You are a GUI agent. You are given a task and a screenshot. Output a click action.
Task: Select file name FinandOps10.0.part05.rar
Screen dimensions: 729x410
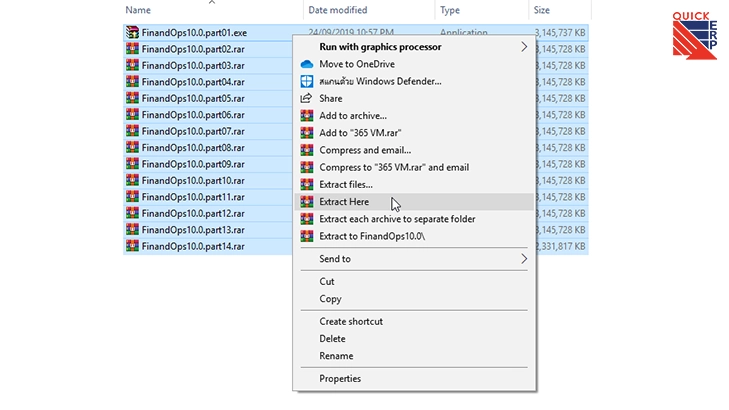[193, 98]
